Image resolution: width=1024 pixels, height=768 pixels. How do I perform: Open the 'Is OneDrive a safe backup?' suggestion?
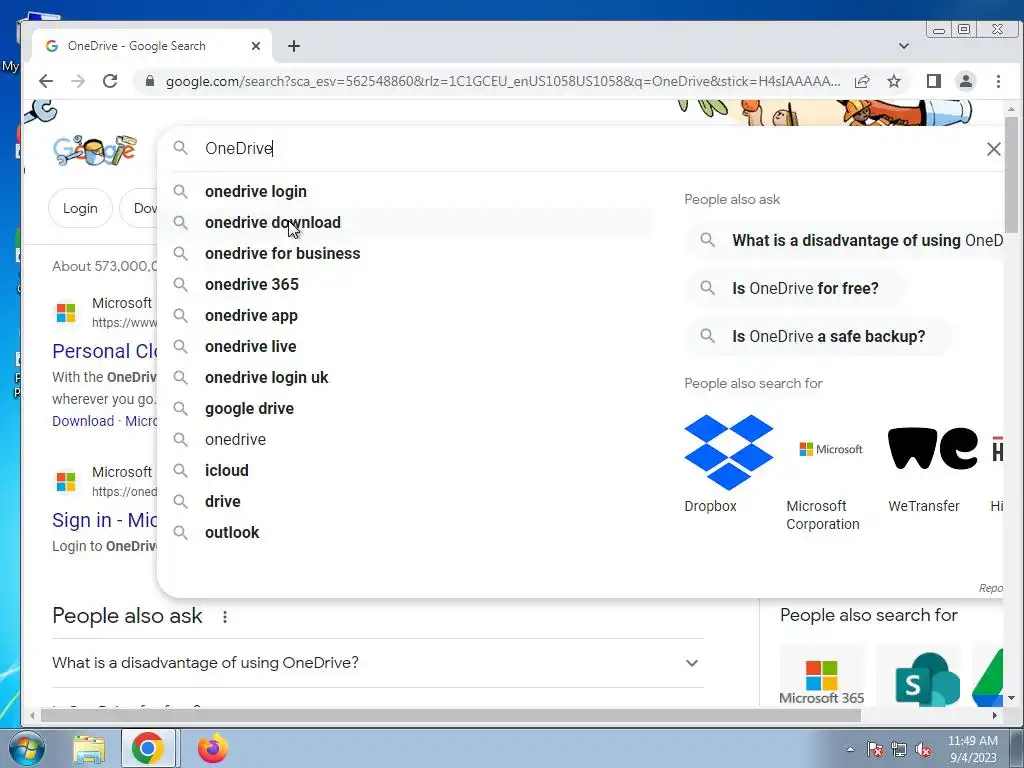tap(819, 336)
